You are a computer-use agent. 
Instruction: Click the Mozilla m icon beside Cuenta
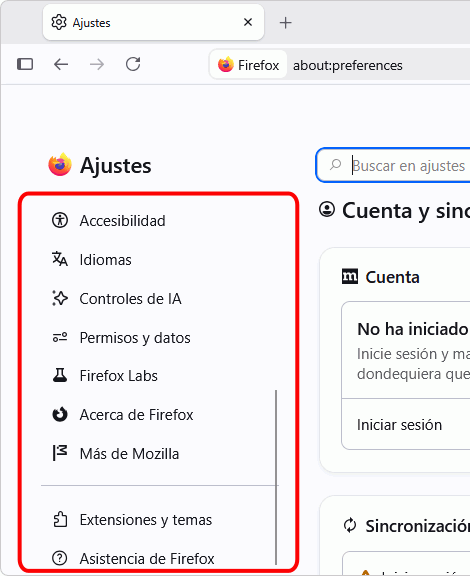(349, 277)
